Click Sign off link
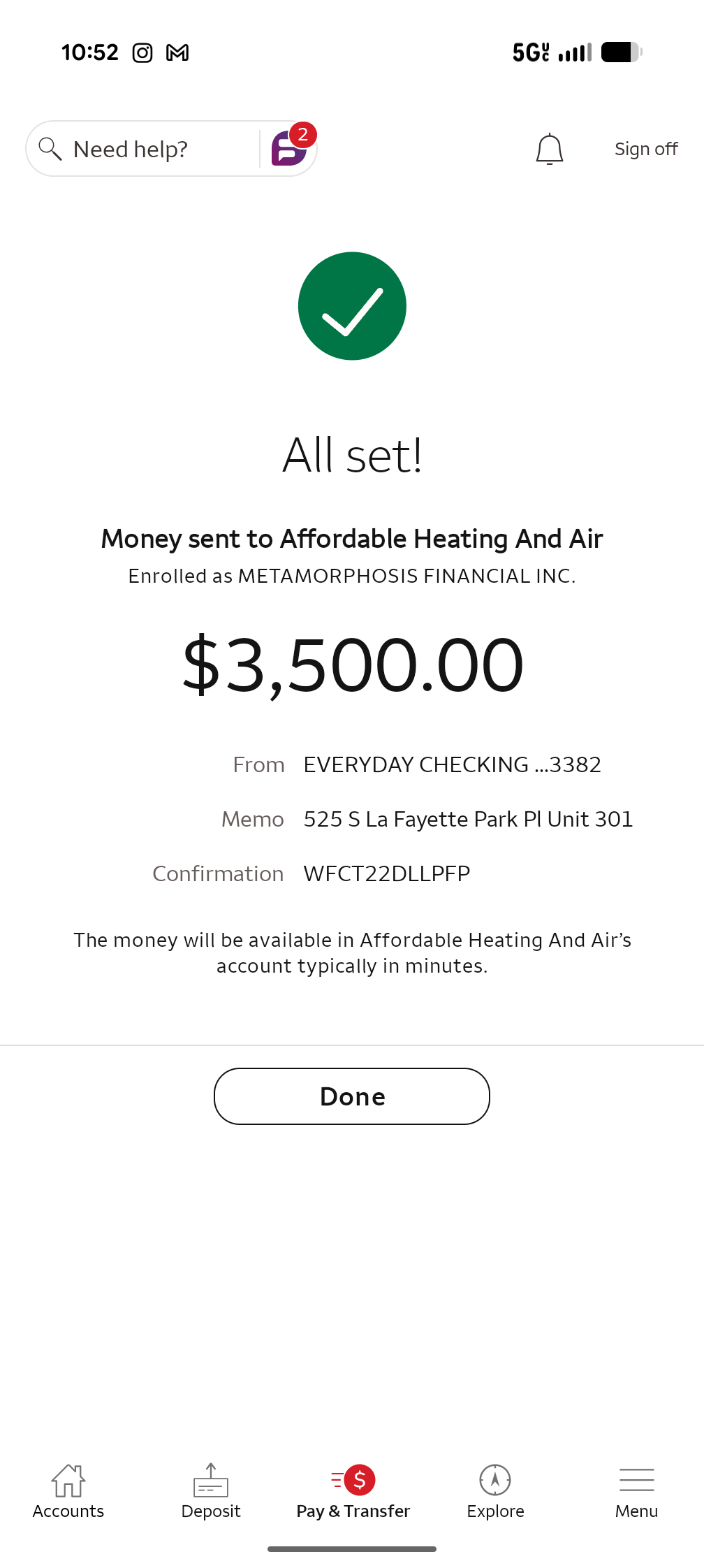The width and height of the screenshot is (704, 1568). point(646,149)
